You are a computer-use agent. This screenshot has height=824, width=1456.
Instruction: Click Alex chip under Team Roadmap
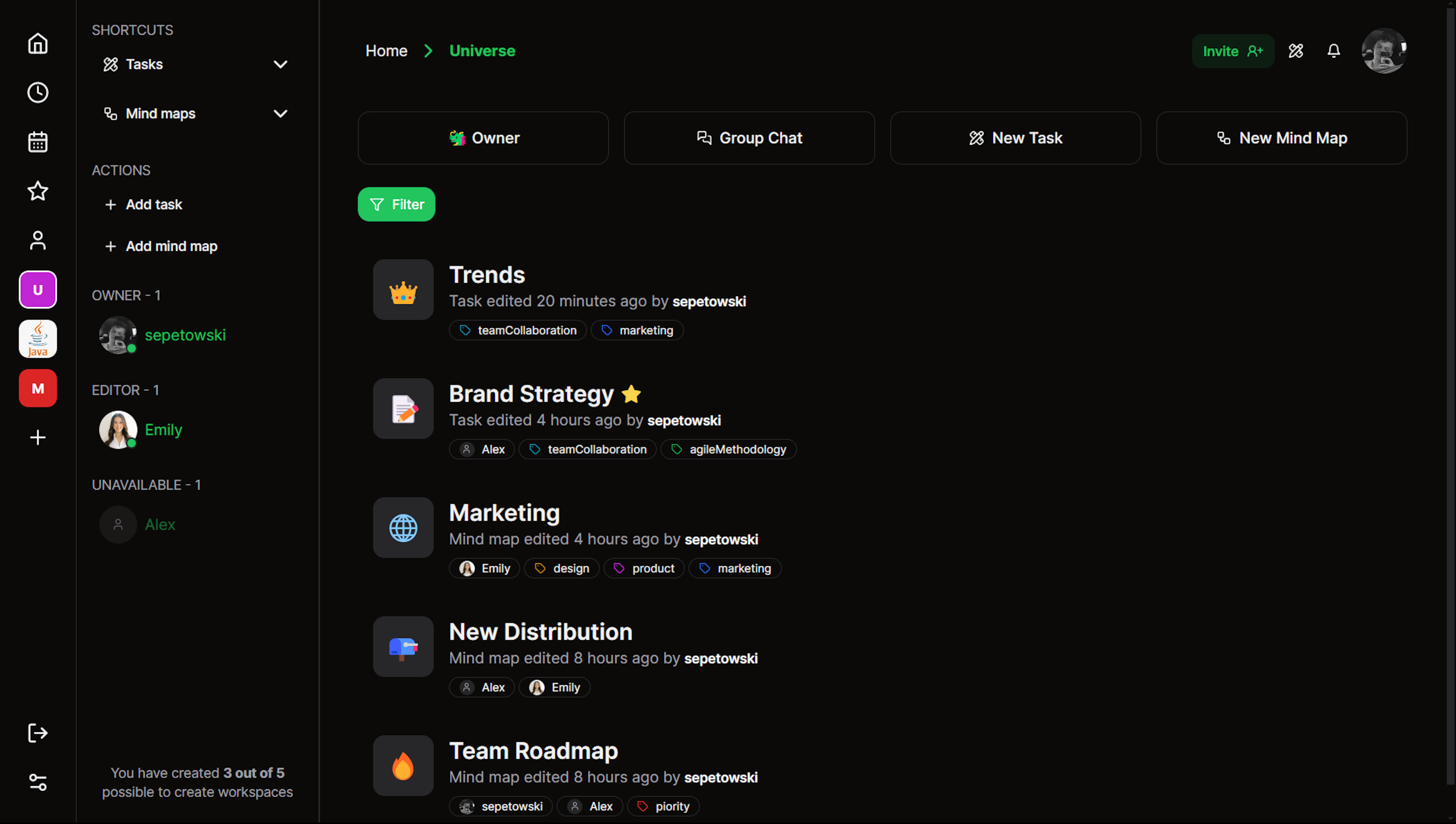coord(589,807)
